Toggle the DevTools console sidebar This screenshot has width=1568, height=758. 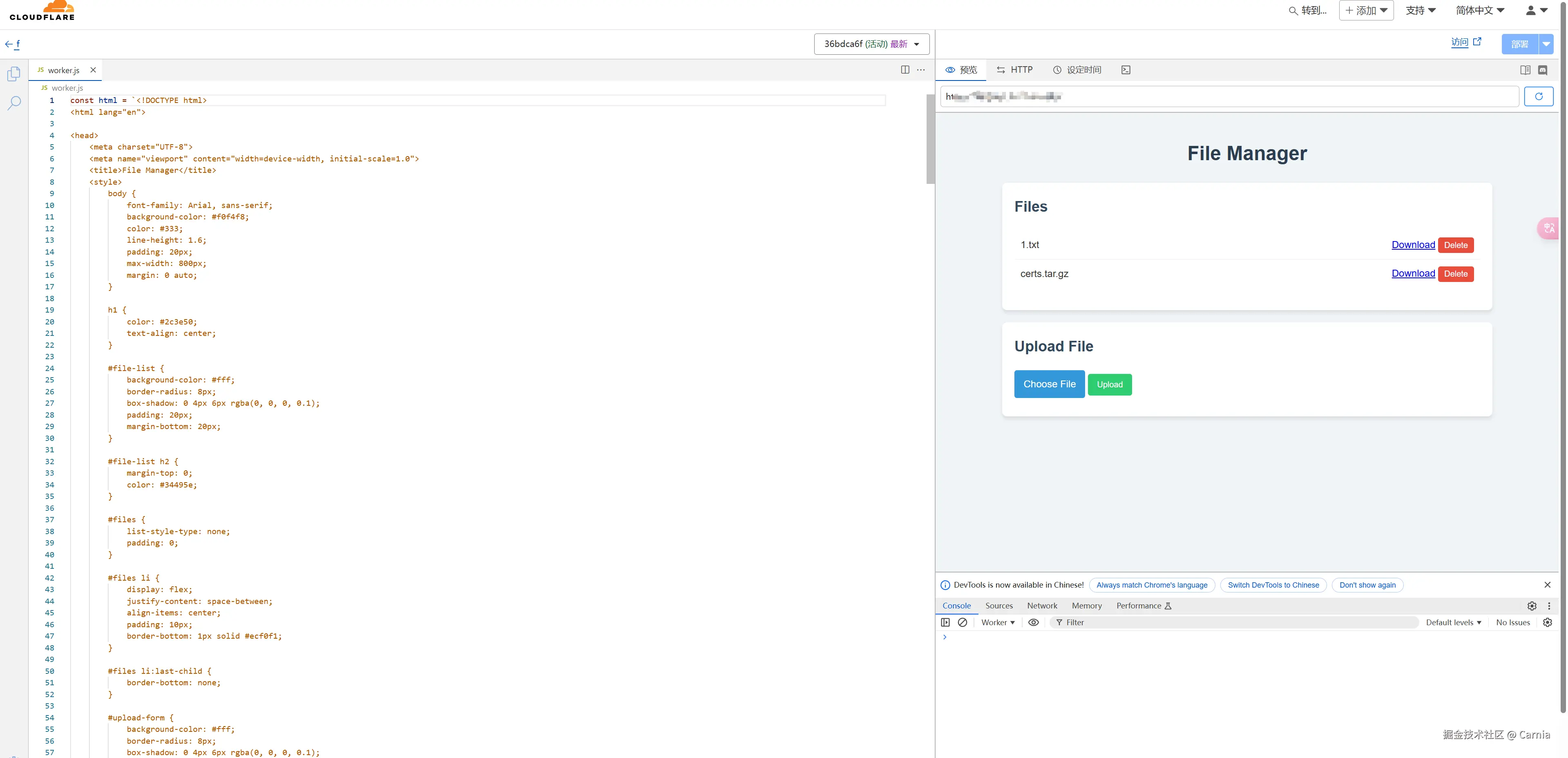coord(945,622)
